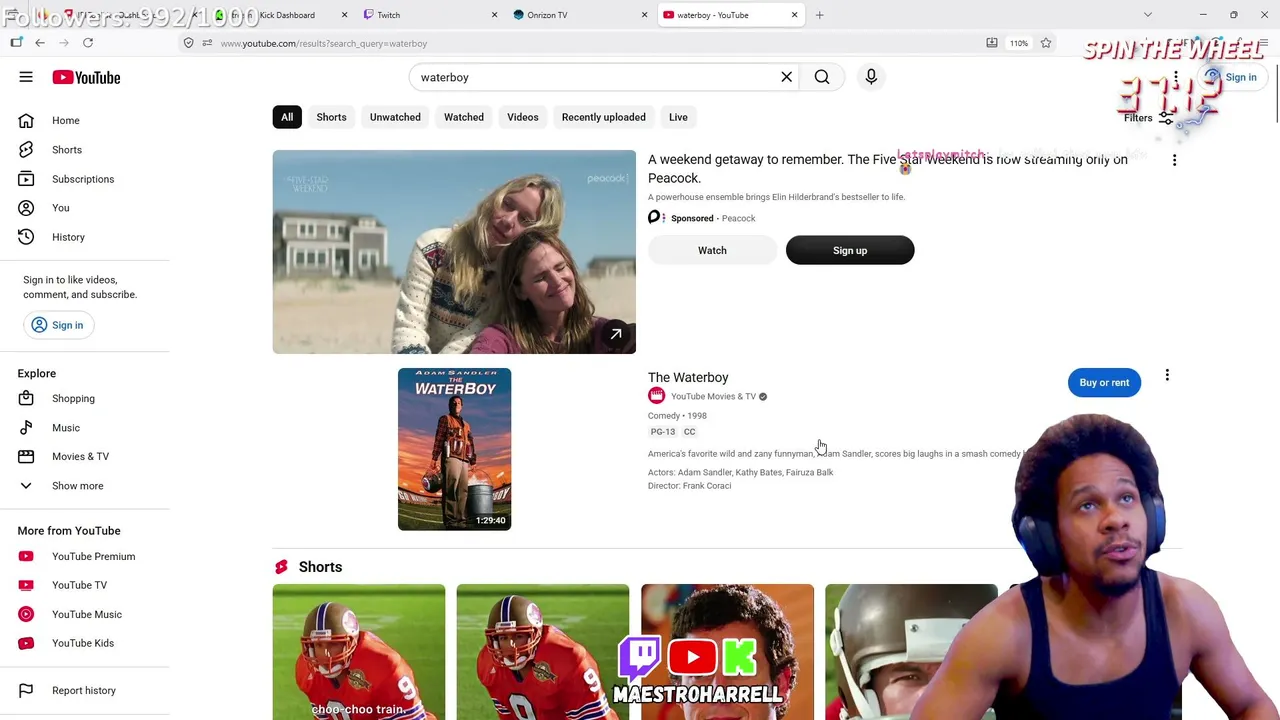Open YouTube Kids link
The height and width of the screenshot is (720, 1280).
point(85,643)
